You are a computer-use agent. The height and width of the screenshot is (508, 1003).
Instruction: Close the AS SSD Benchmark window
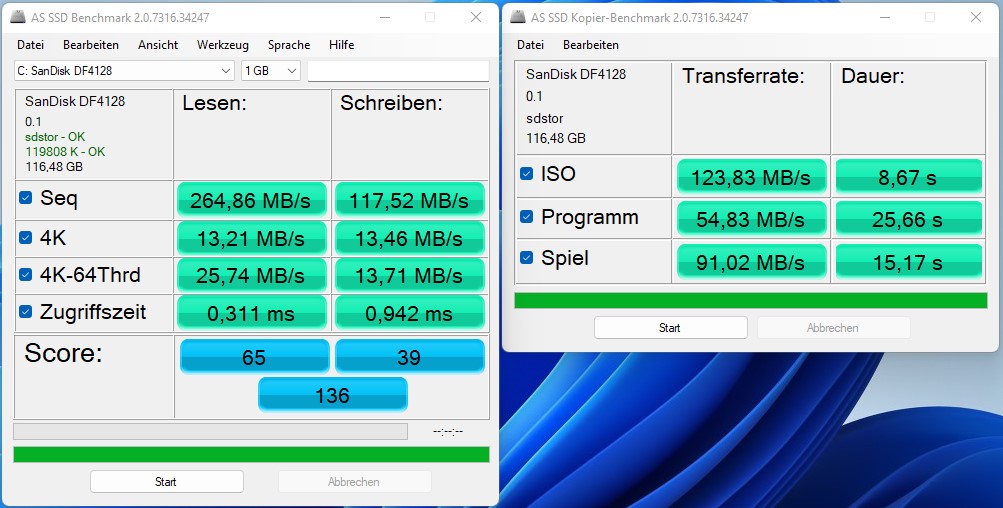tap(476, 17)
